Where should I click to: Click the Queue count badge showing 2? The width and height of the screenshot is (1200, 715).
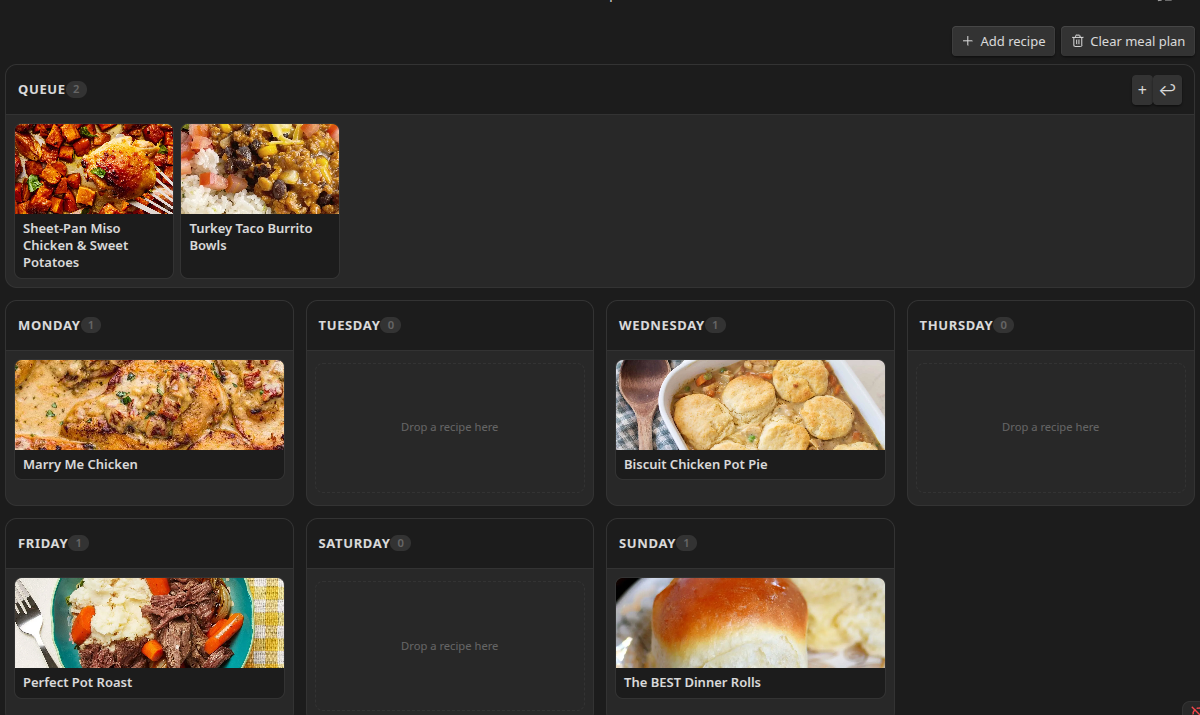(77, 90)
